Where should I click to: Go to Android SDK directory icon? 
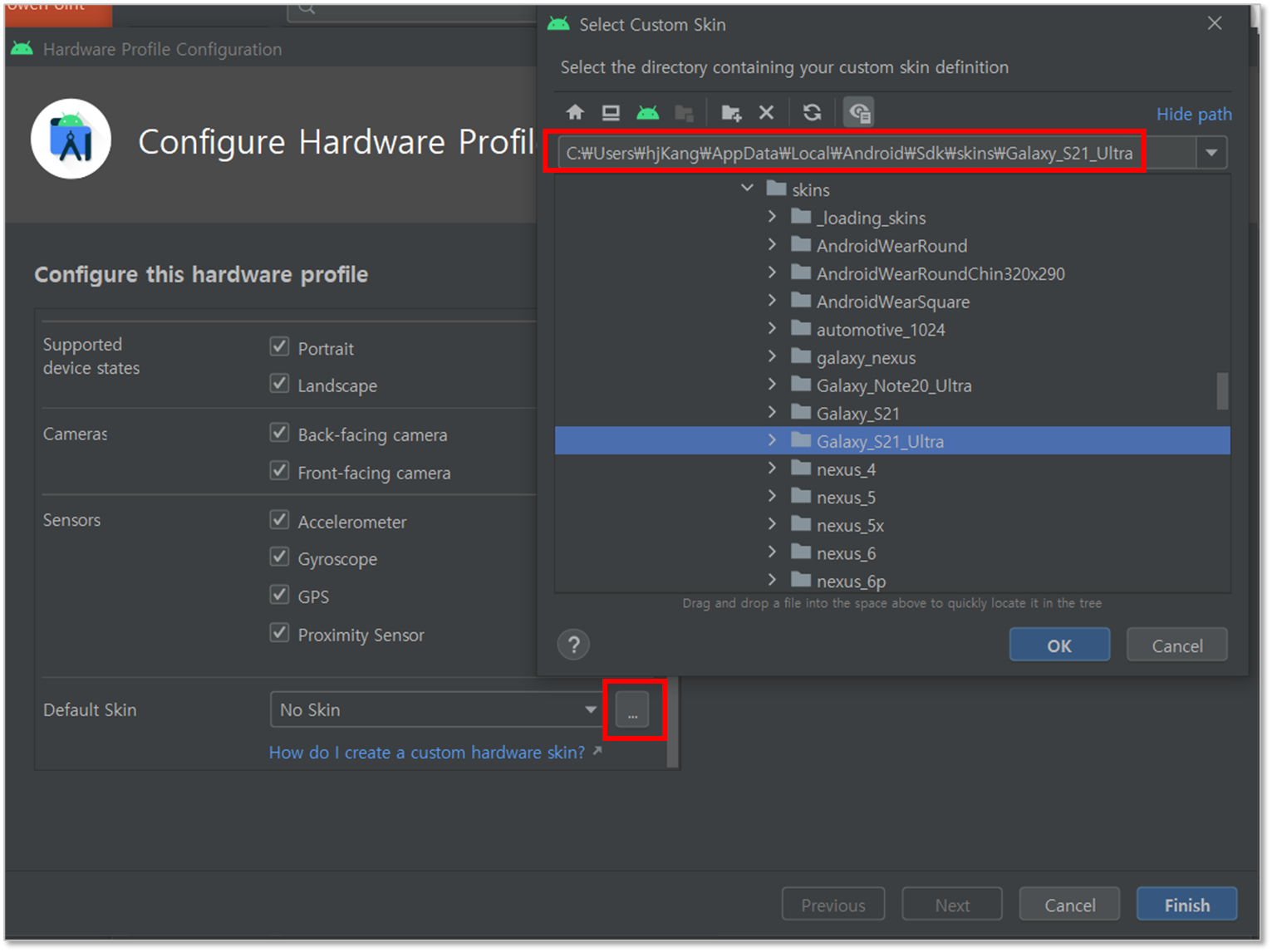coord(647,112)
